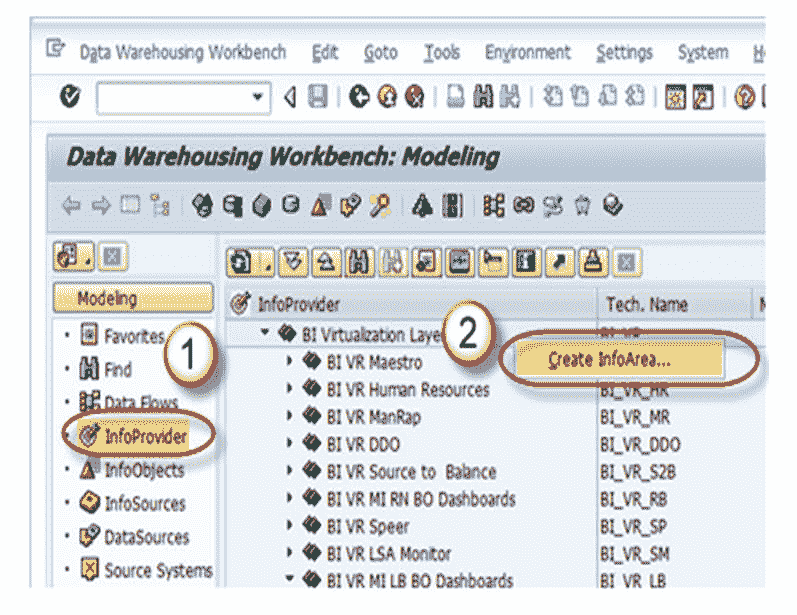The image size is (797, 615).
Task: Expand the BI VR Human Resources node
Action: (289, 389)
